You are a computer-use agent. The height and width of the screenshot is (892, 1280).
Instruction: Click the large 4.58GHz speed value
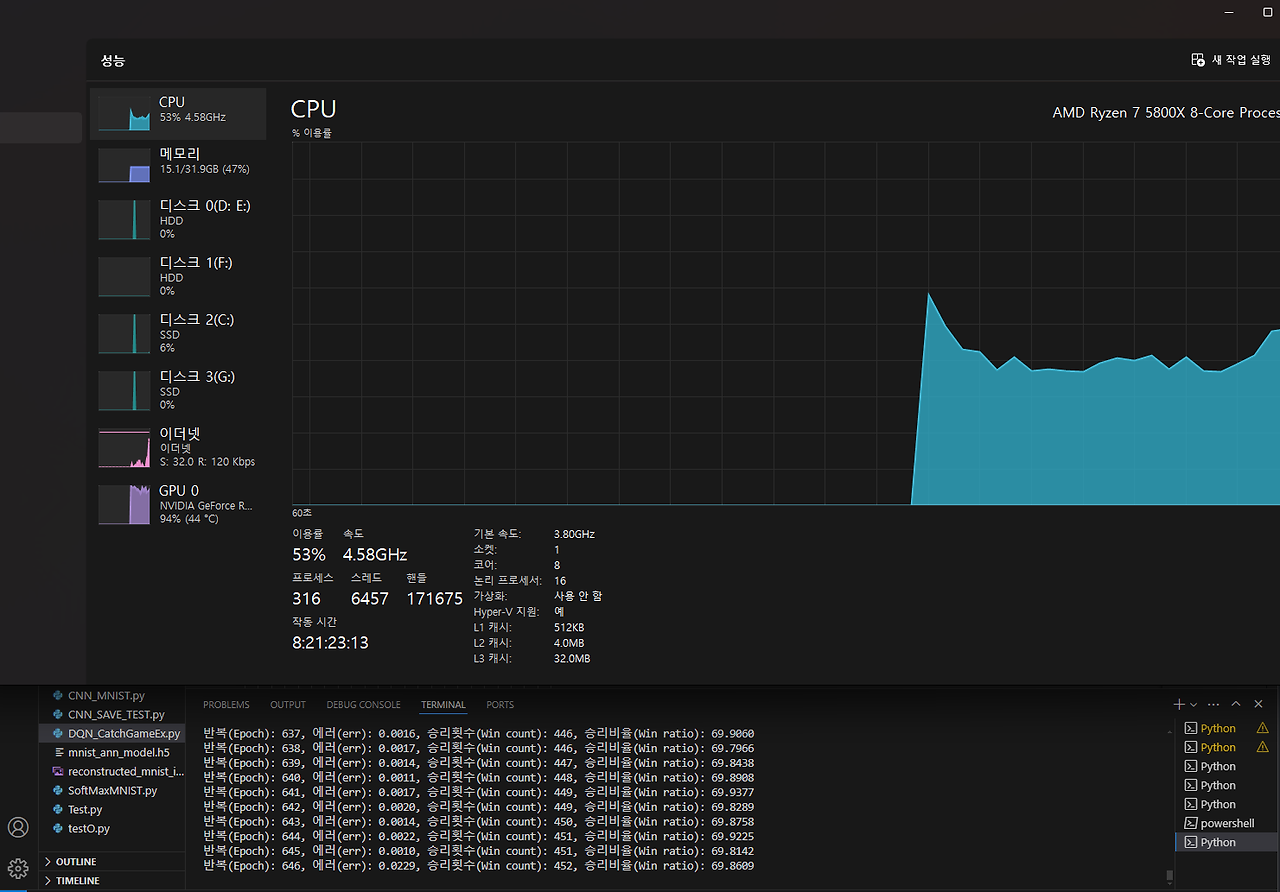pyautogui.click(x=375, y=555)
